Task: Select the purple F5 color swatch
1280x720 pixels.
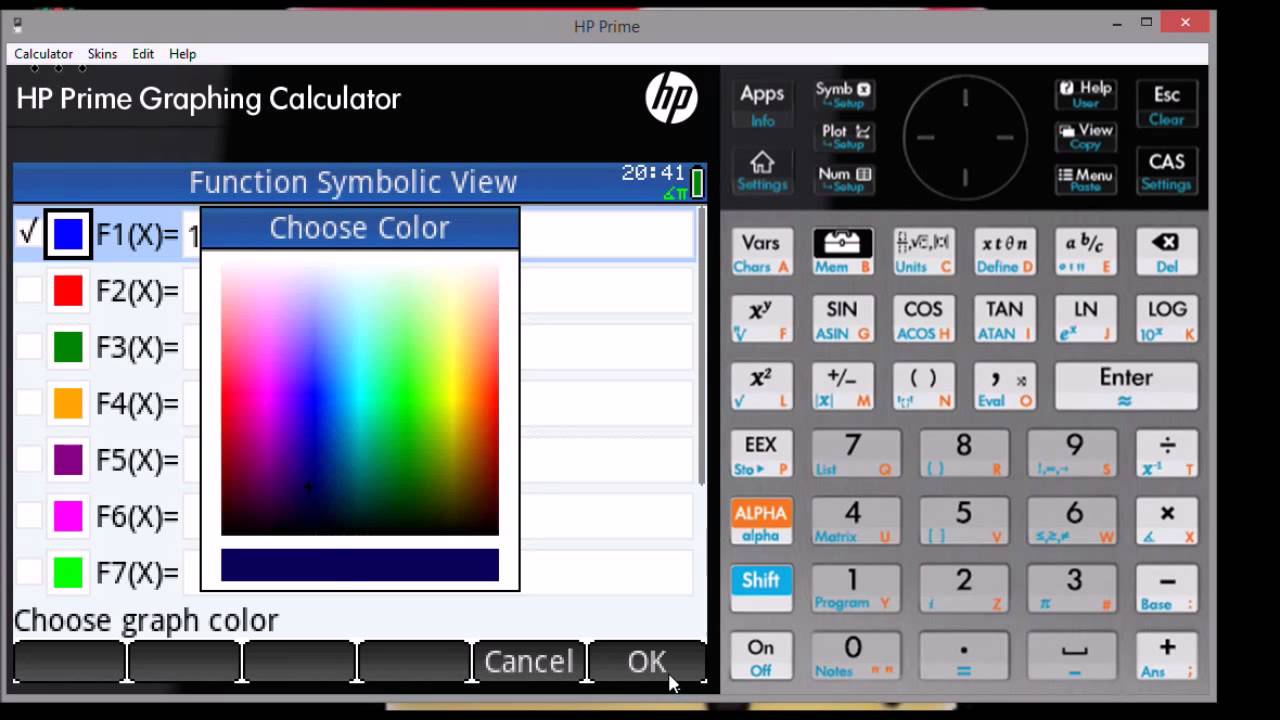Action: click(x=68, y=460)
